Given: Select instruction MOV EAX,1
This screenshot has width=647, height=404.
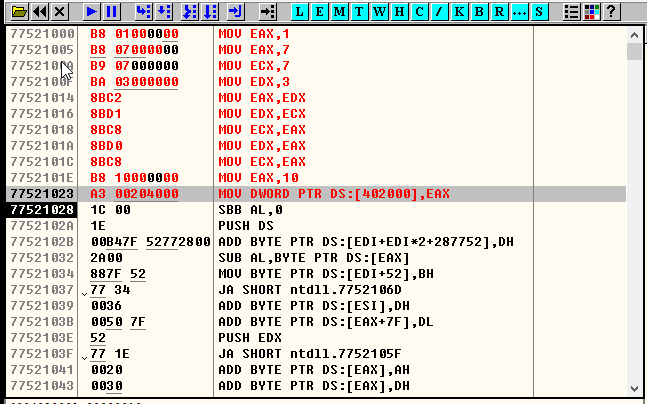Looking at the screenshot, I should click(x=254, y=33).
